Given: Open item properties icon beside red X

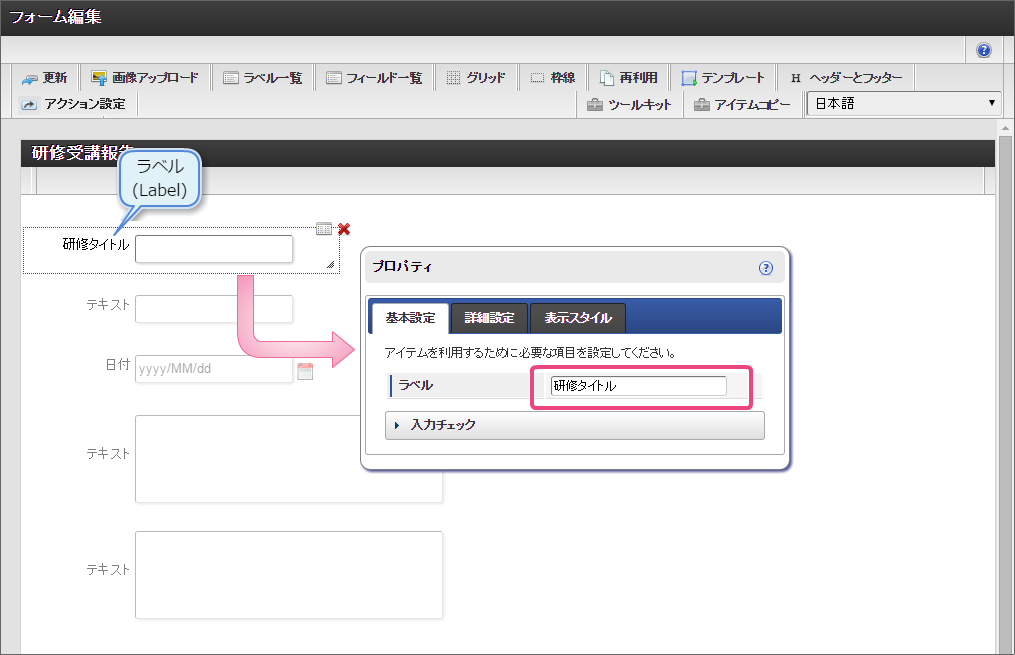Looking at the screenshot, I should coord(324,229).
